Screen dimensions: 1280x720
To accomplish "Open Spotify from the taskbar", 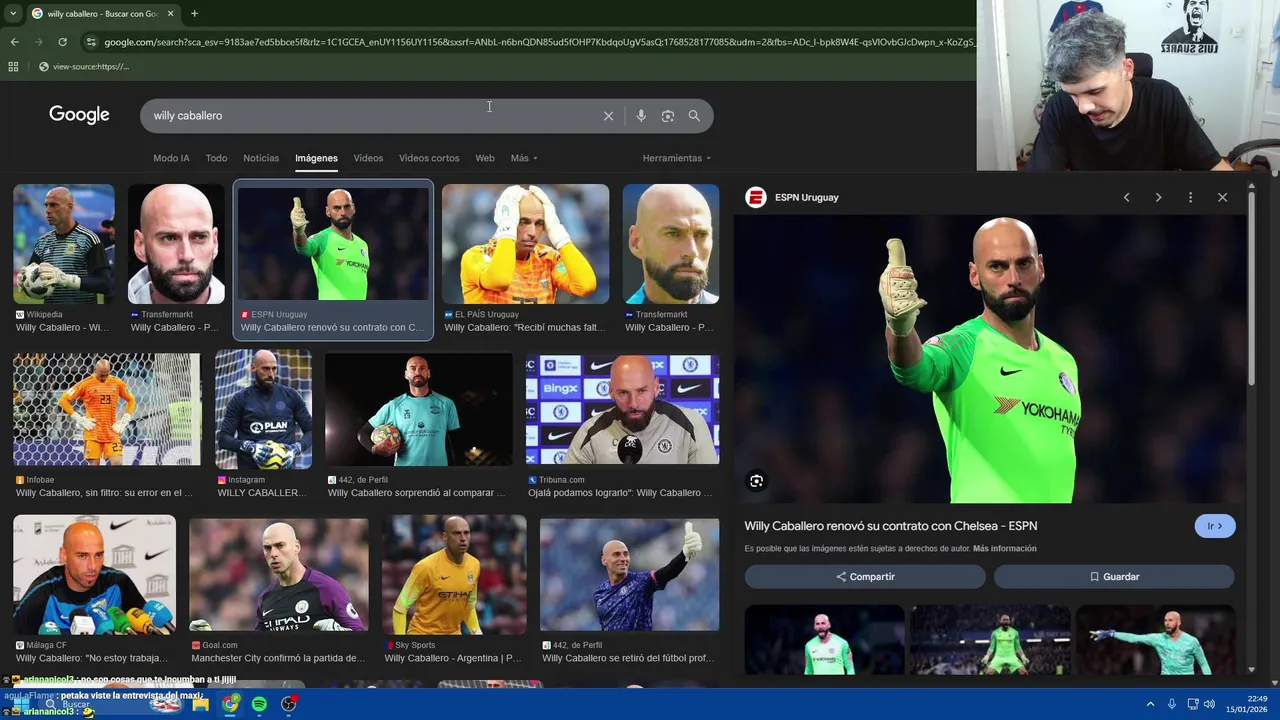I will [259, 704].
